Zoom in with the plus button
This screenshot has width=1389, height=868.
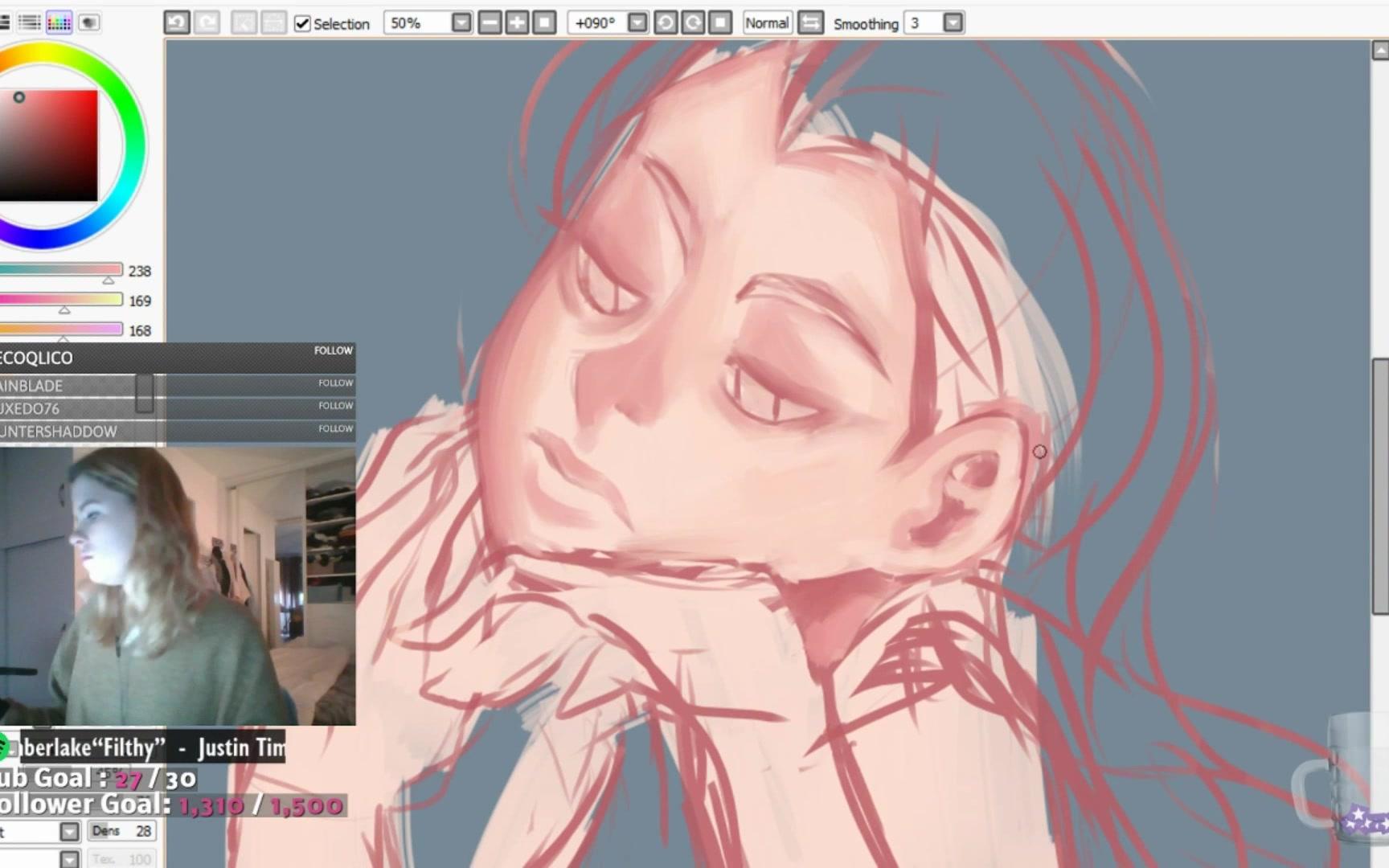click(x=517, y=23)
